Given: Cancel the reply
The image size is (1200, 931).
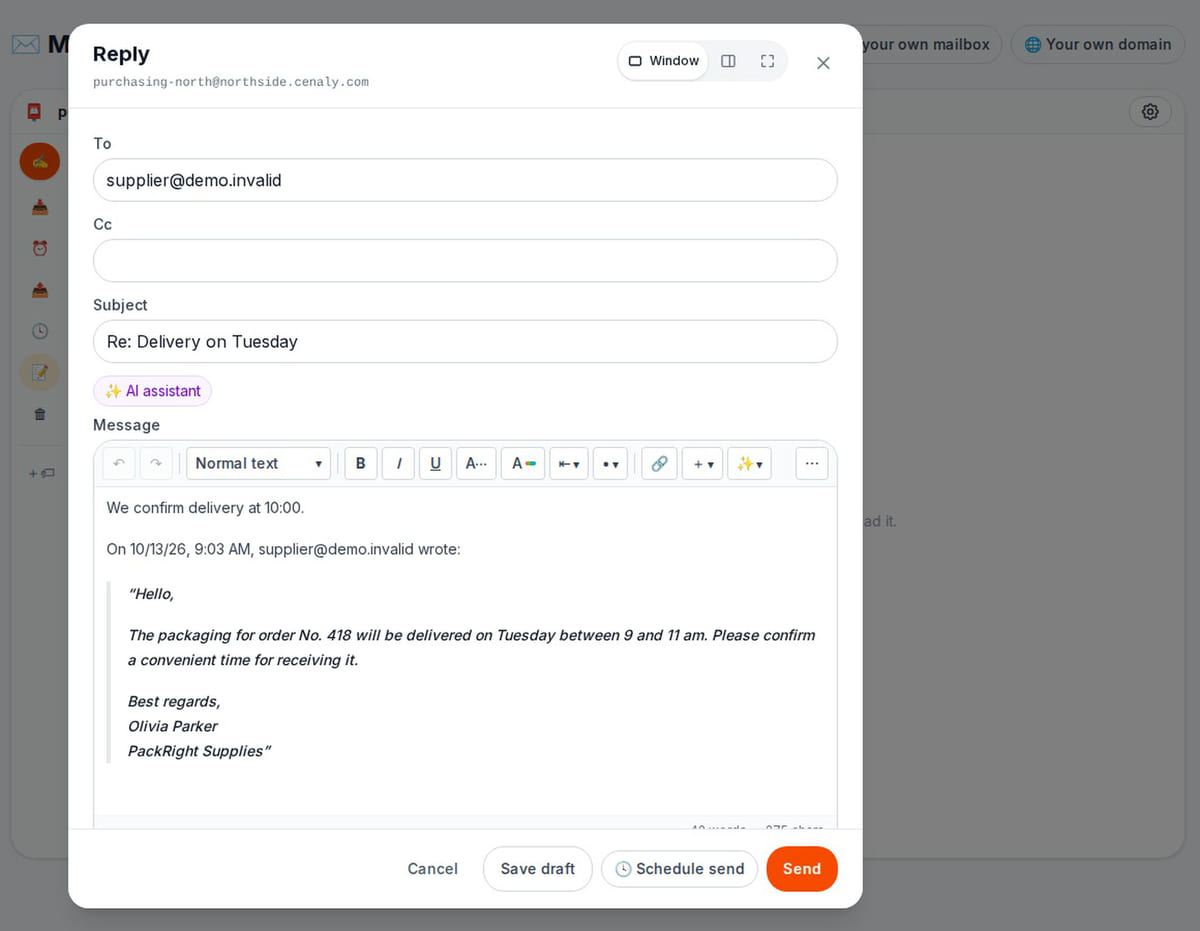Looking at the screenshot, I should [x=432, y=869].
